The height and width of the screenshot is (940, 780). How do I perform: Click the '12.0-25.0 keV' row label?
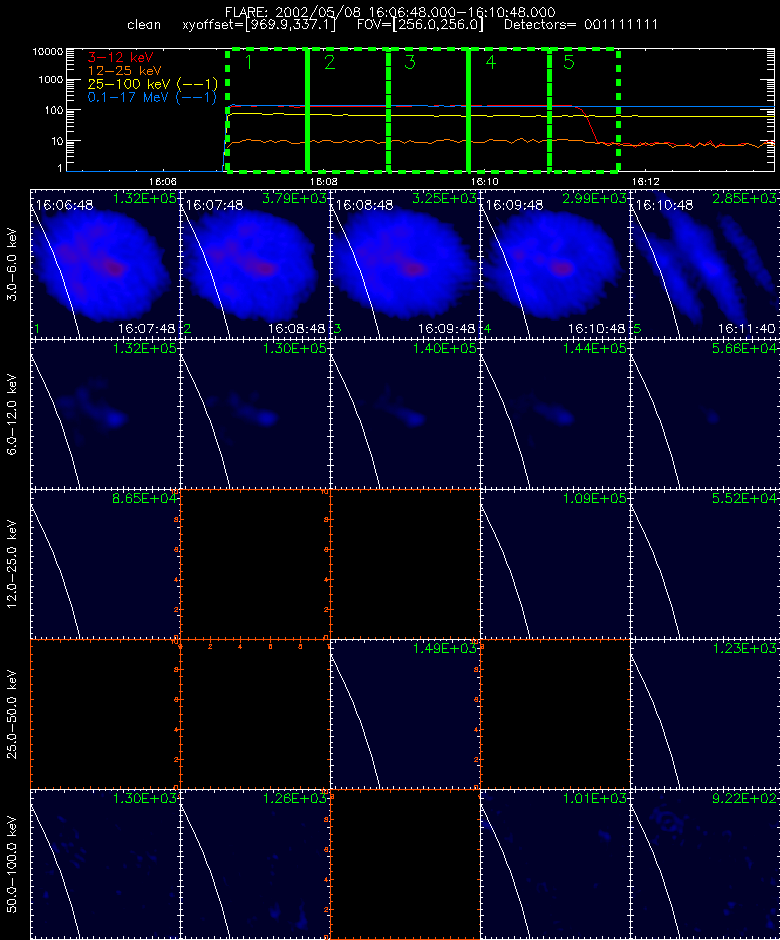[x=13, y=564]
